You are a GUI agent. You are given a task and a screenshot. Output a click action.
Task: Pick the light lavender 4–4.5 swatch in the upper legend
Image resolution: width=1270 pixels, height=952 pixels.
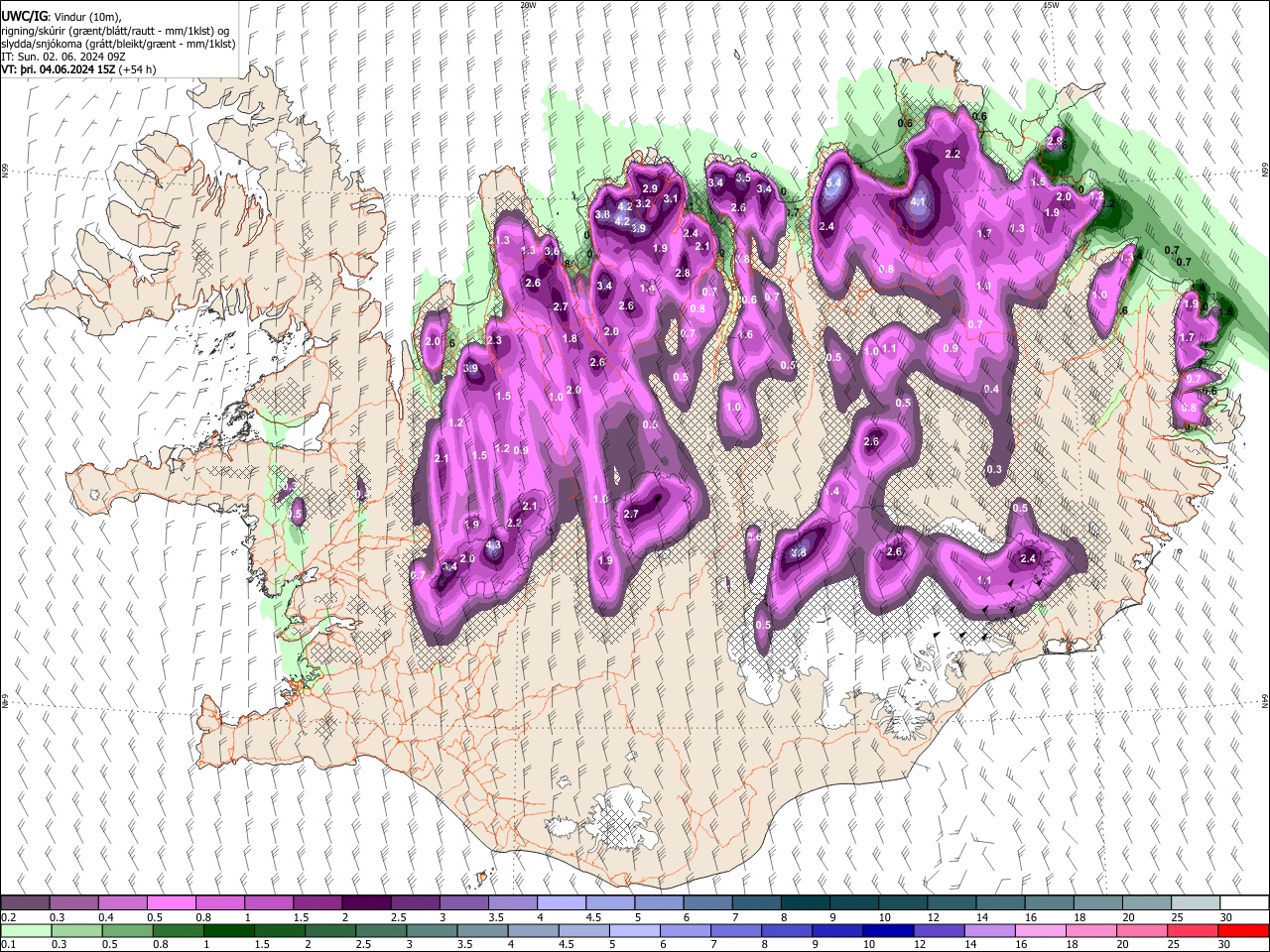(560, 903)
